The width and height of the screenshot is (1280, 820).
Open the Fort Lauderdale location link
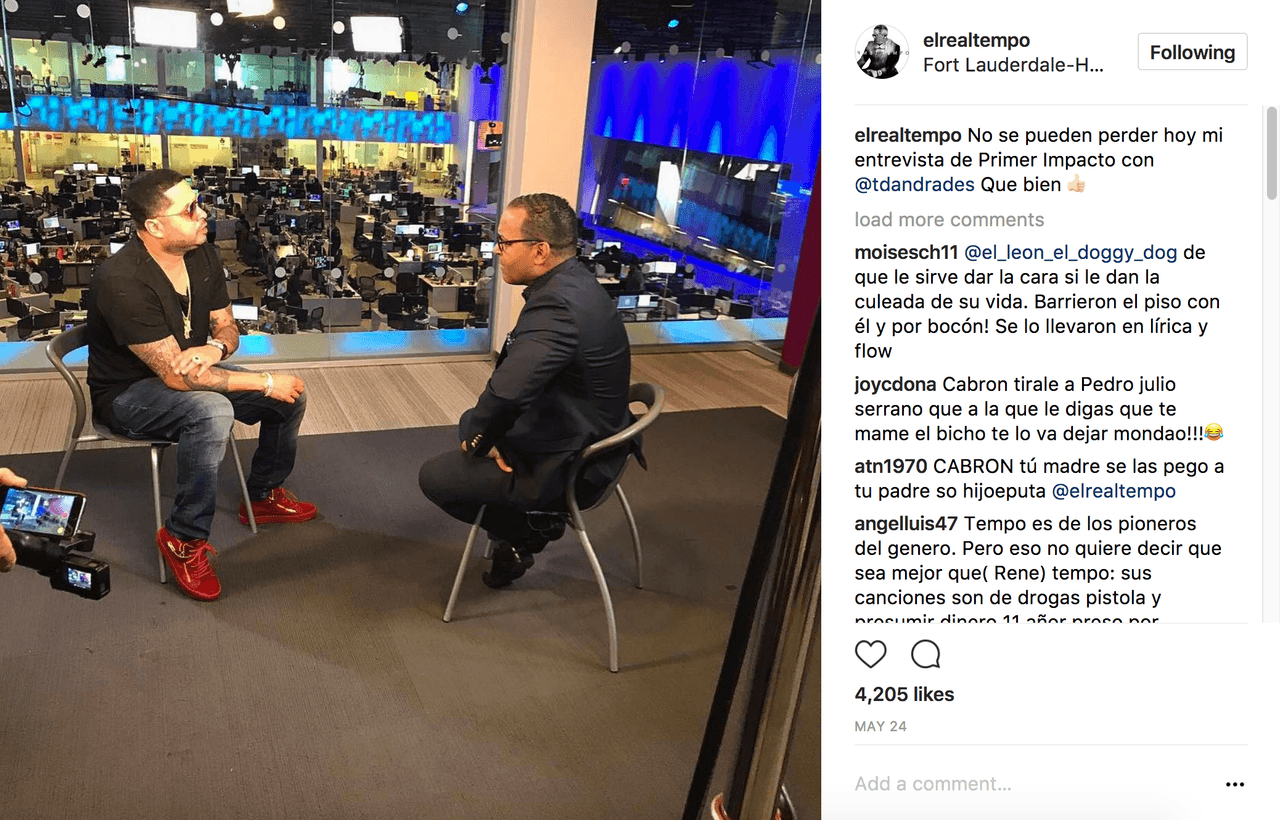1013,65
